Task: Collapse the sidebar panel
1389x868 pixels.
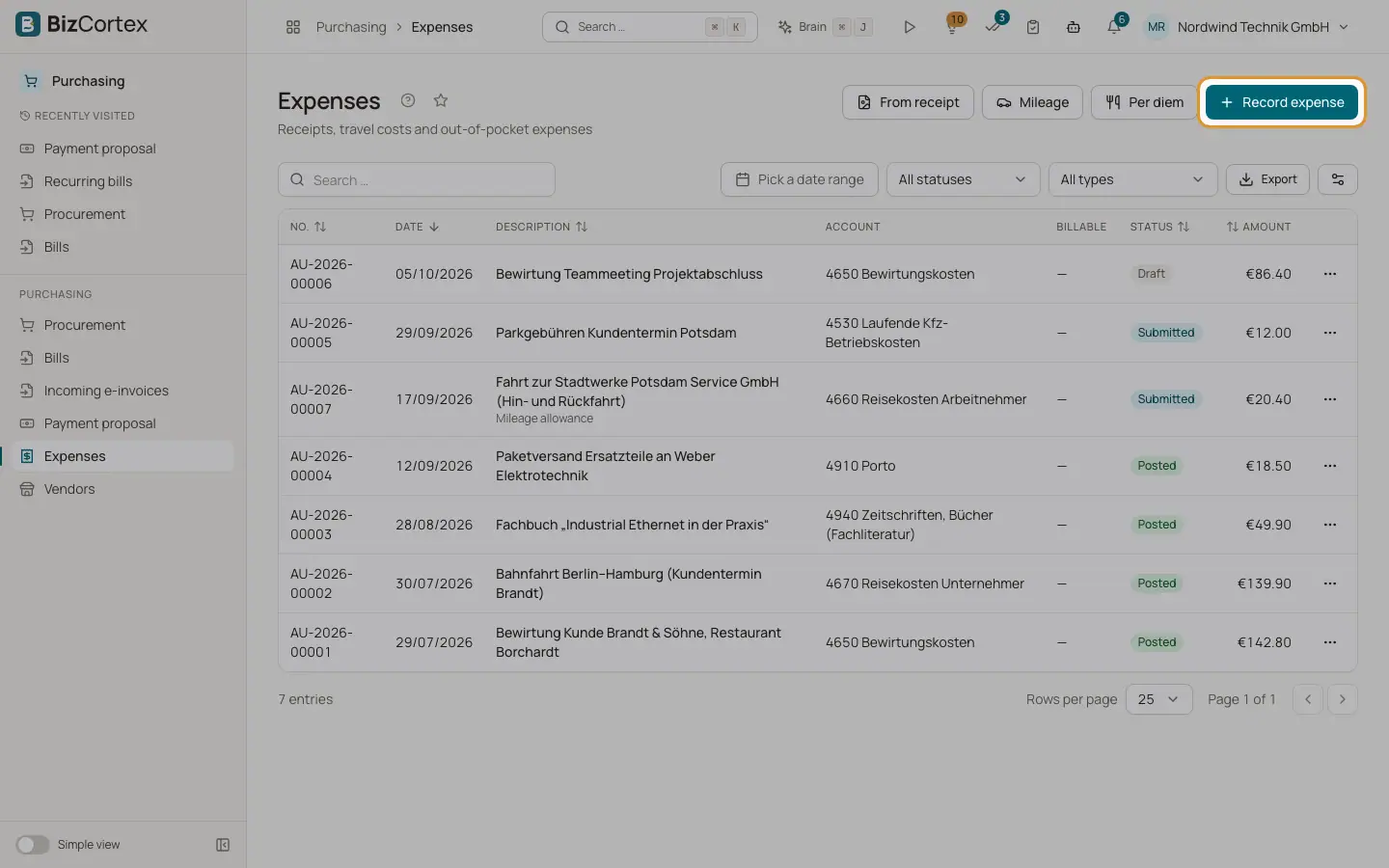Action: tap(223, 845)
